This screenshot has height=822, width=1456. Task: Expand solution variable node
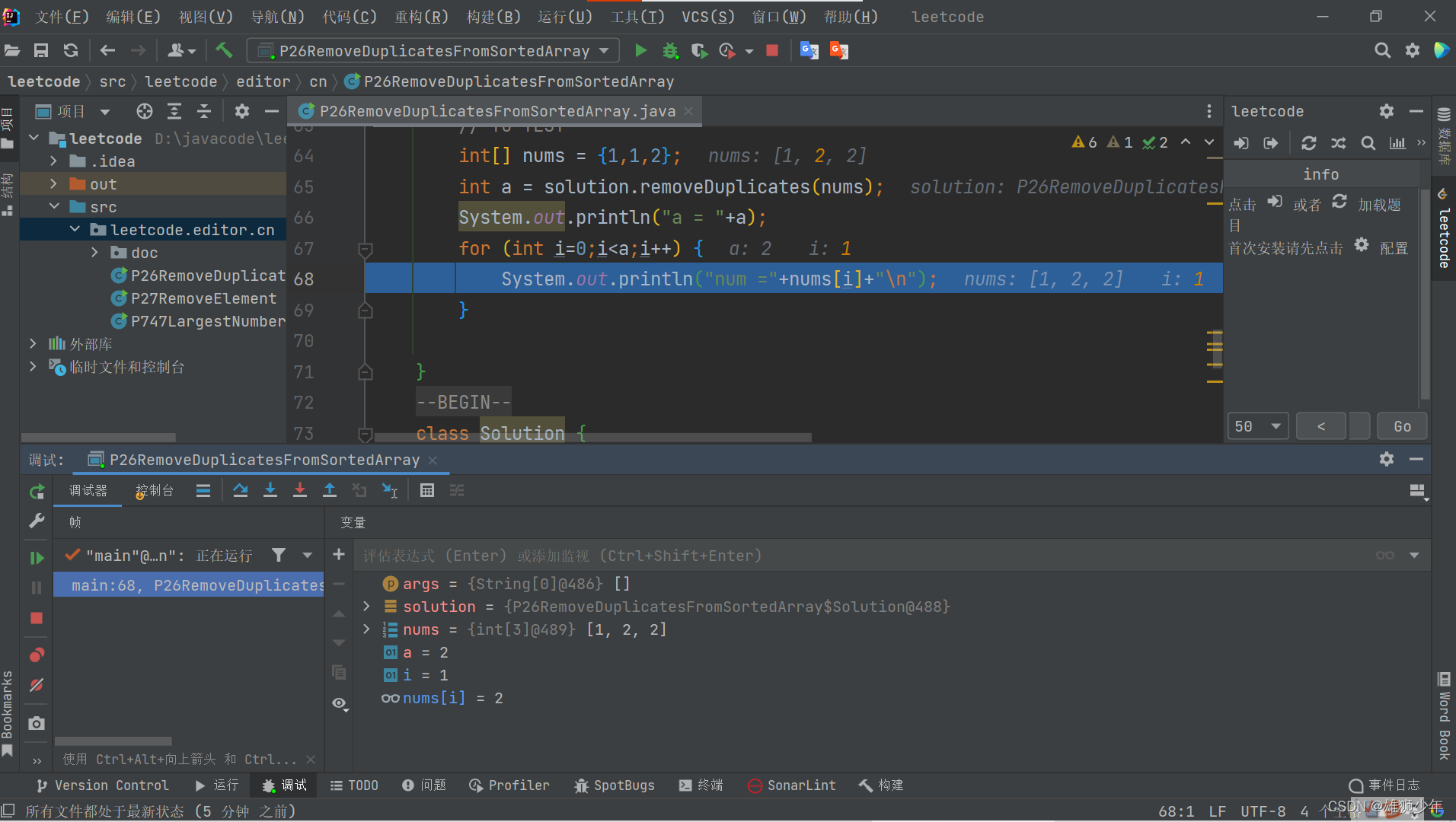[366, 607]
